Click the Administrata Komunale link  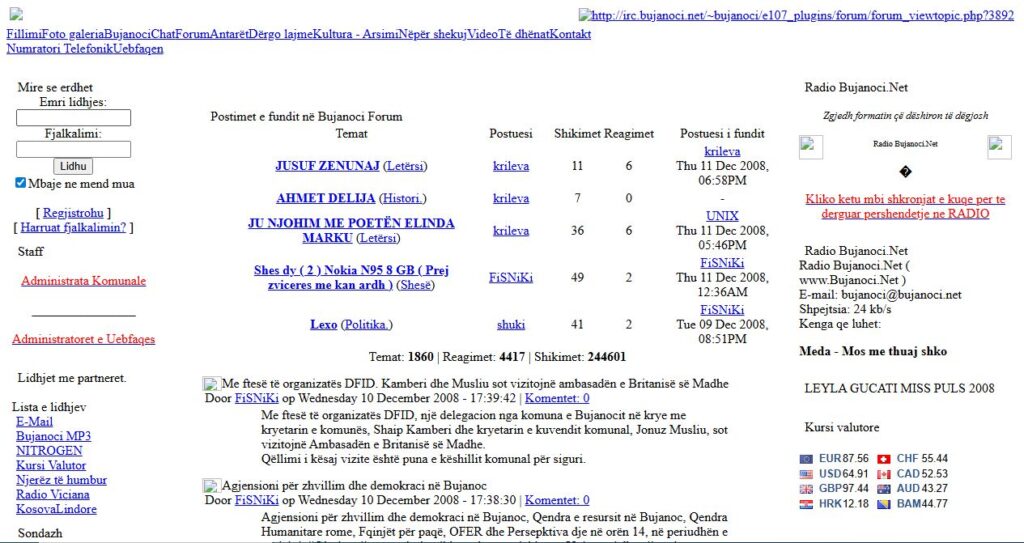[83, 281]
